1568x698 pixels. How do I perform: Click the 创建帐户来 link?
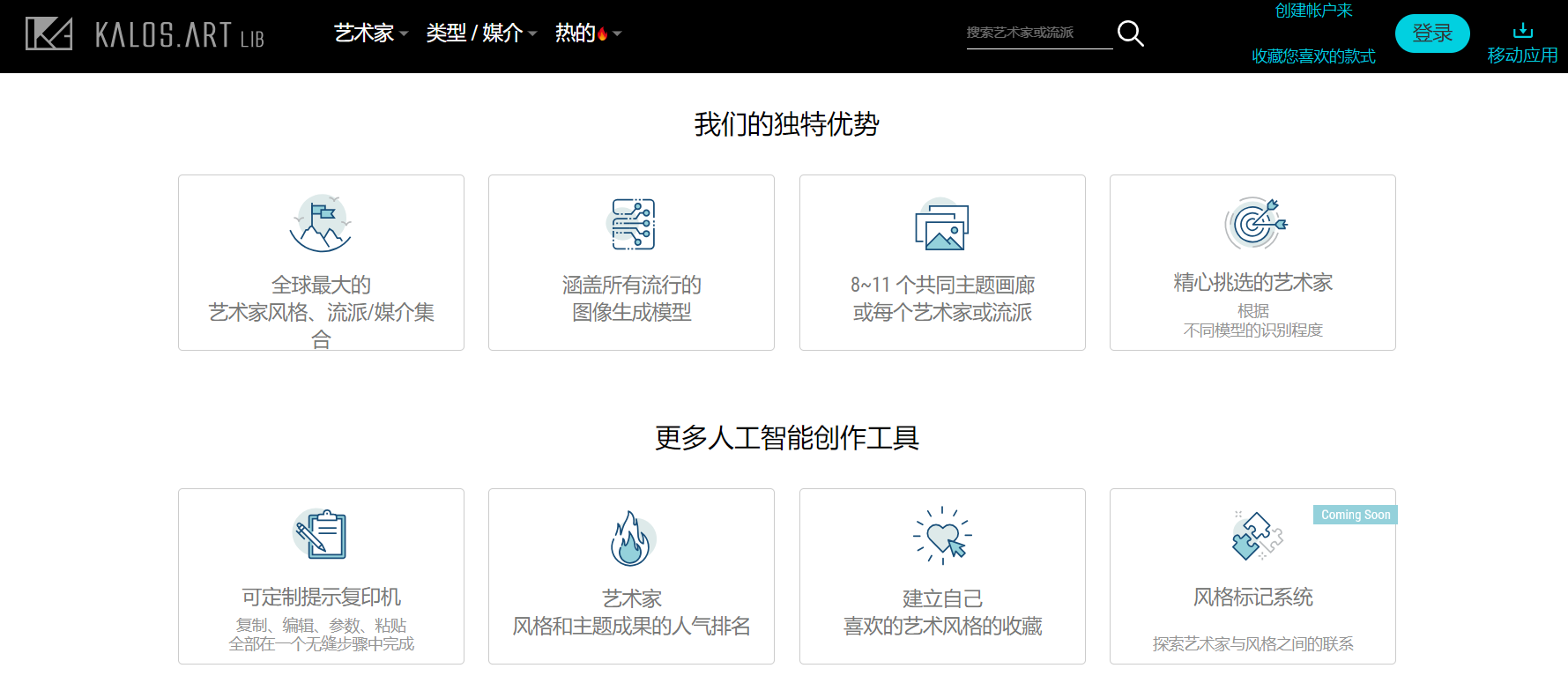(1313, 11)
